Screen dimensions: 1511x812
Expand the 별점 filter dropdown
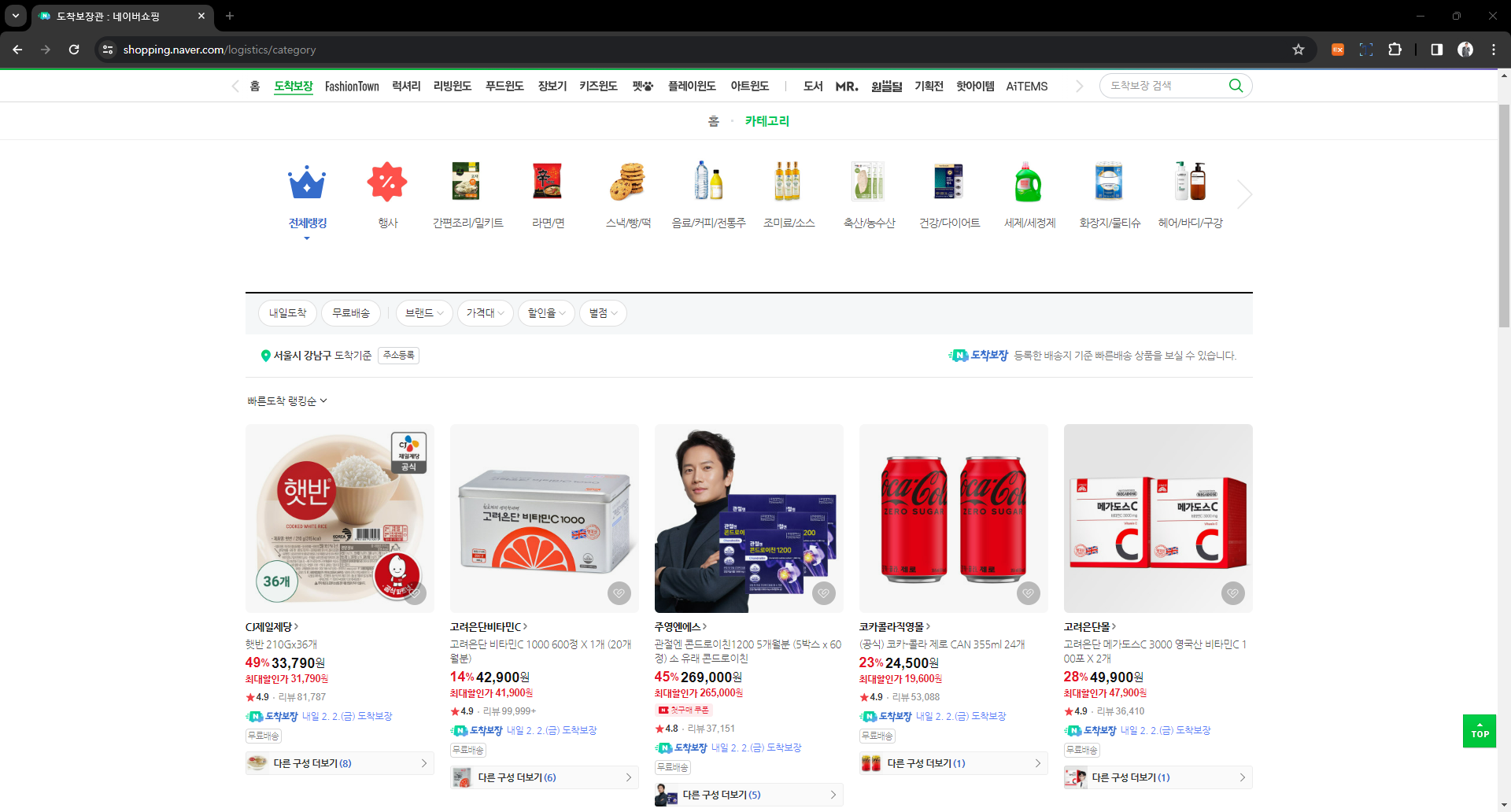pyautogui.click(x=603, y=313)
